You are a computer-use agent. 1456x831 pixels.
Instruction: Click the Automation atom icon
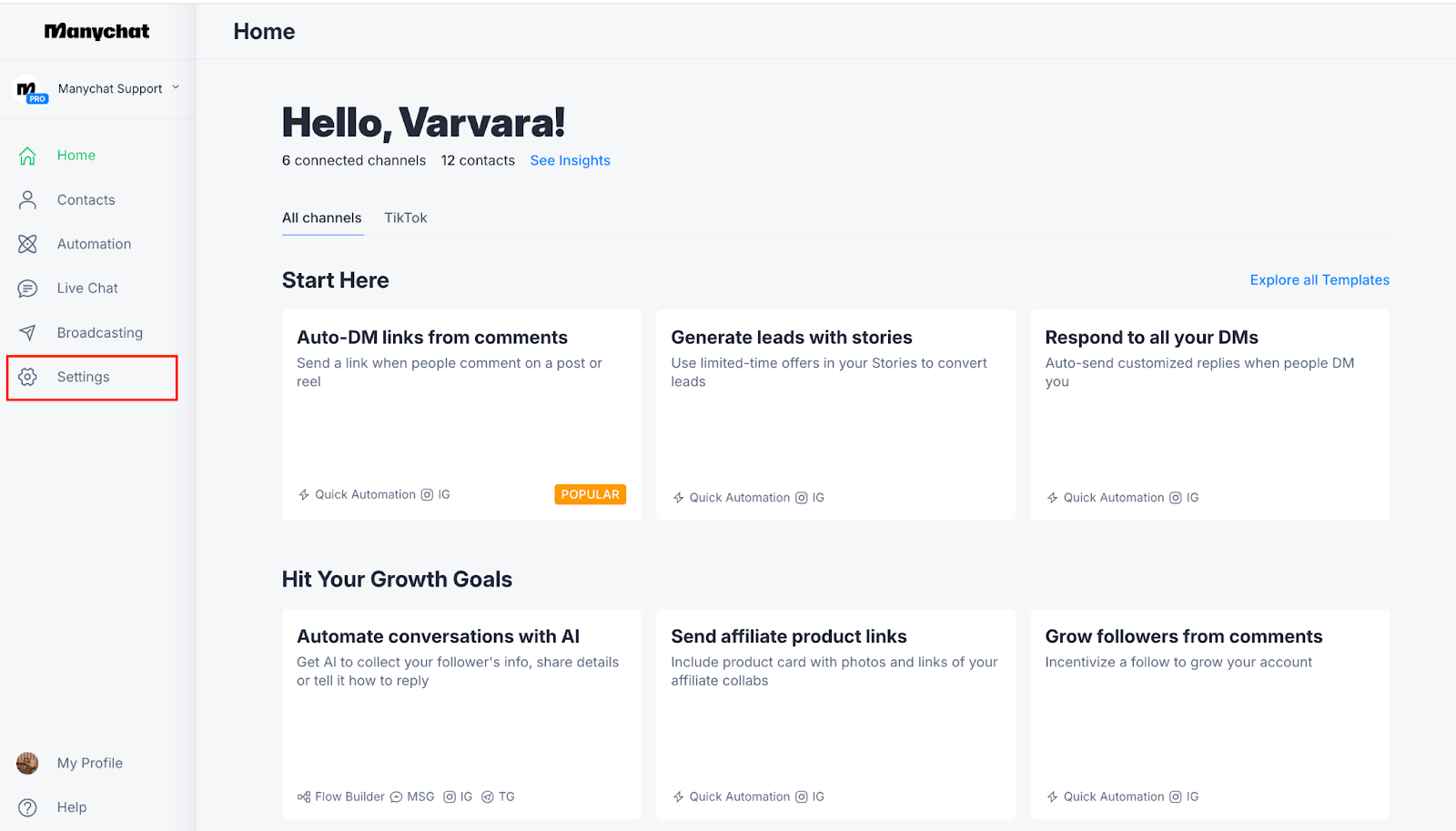click(27, 244)
